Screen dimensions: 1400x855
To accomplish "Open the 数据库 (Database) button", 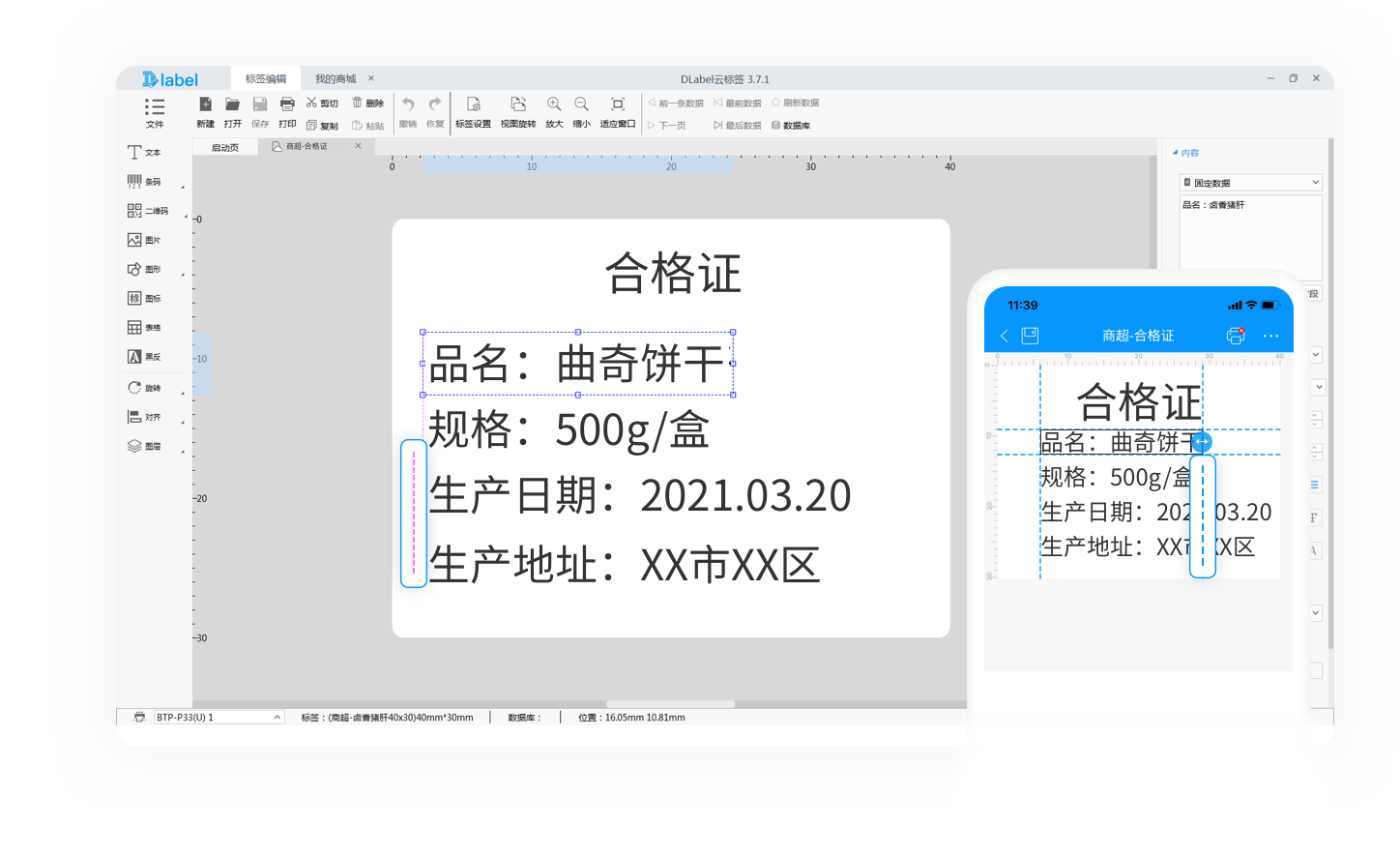I will [791, 126].
